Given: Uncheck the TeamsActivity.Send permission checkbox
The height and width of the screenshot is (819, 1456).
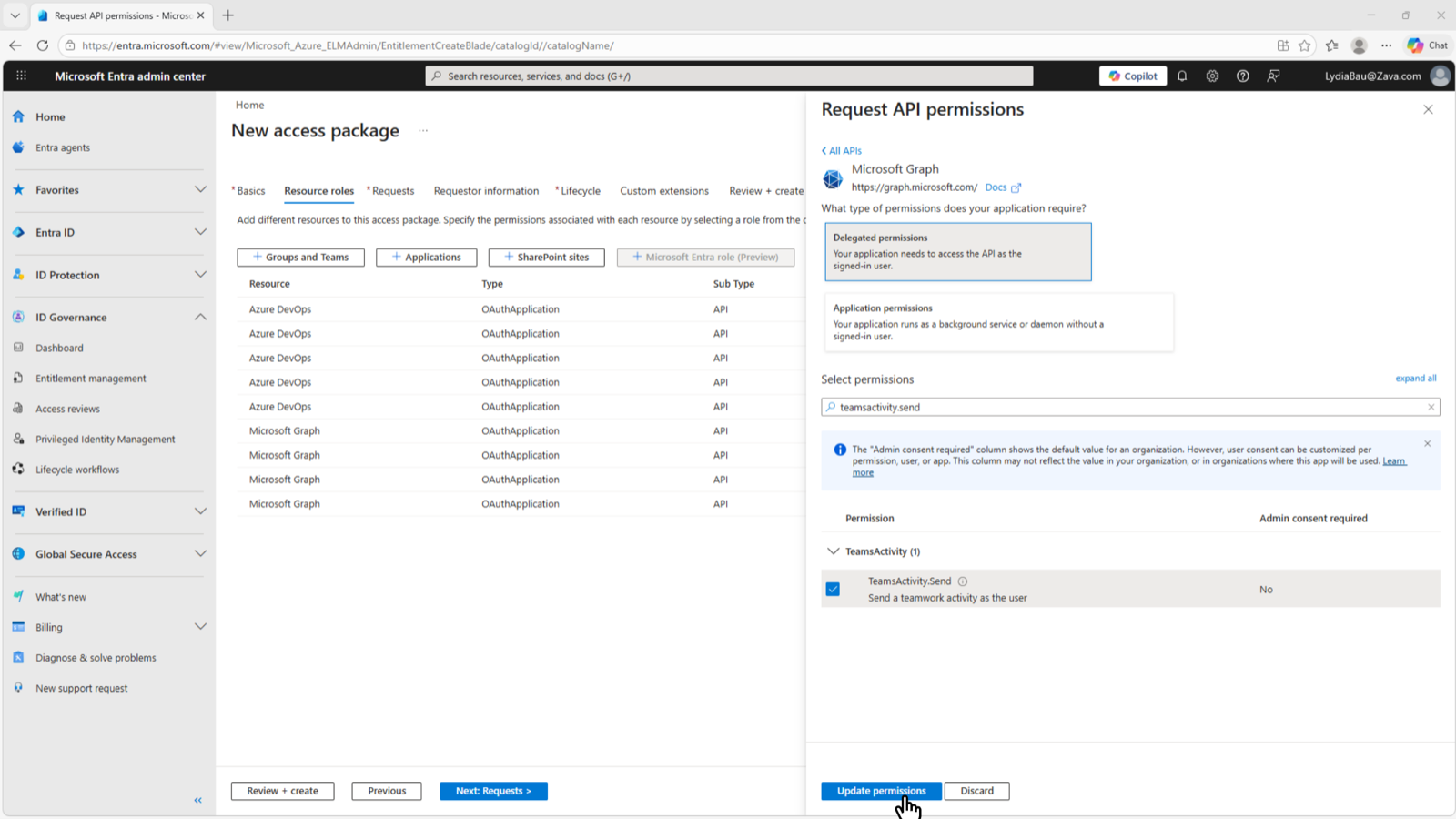Looking at the screenshot, I should click(833, 590).
